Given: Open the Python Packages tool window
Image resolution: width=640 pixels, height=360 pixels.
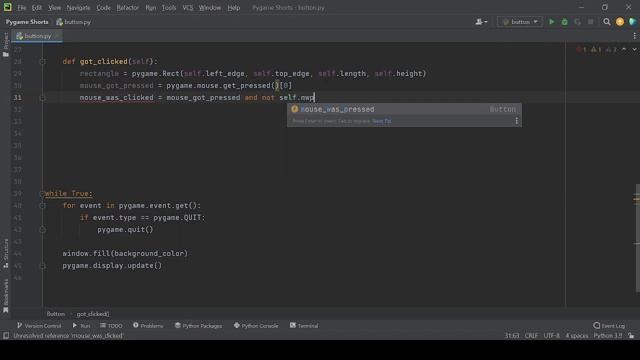Looking at the screenshot, I should click(x=198, y=326).
